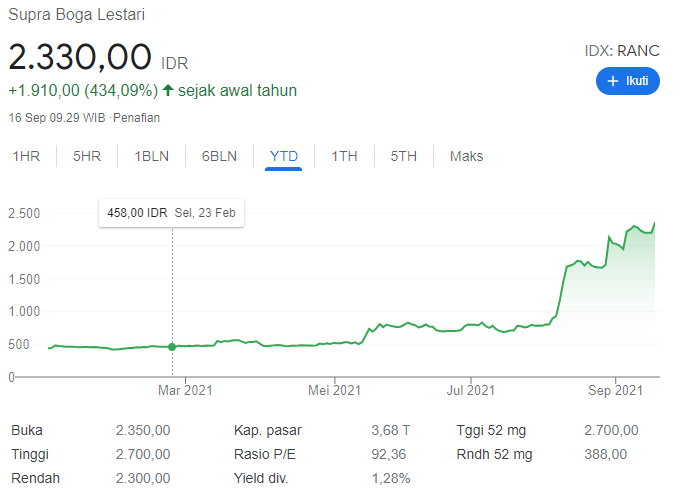
Task: Click the Yield div. value 1,28%
Action: (391, 478)
